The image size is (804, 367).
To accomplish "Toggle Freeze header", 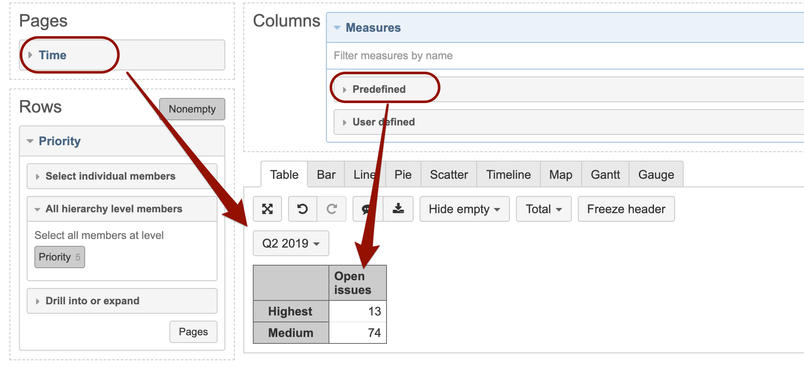I will (626, 209).
